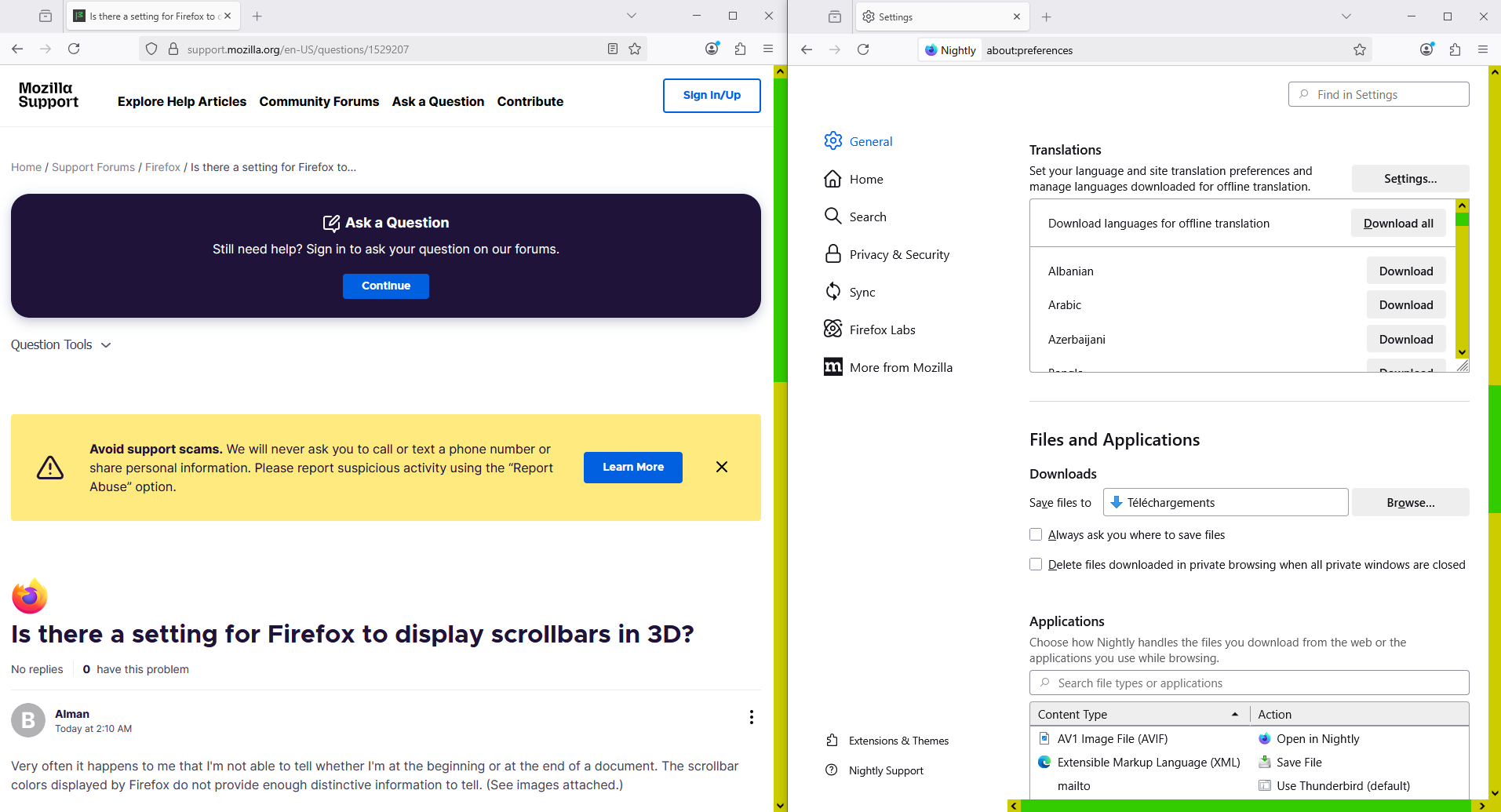Click Continue in Ask a Question banner
1501x812 pixels.
[x=386, y=286]
